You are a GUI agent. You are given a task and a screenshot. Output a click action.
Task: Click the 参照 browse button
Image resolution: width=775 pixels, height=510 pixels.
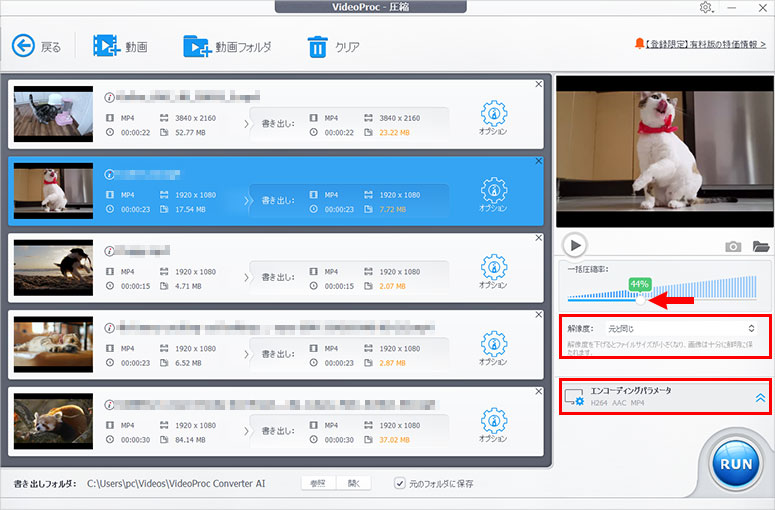[319, 483]
